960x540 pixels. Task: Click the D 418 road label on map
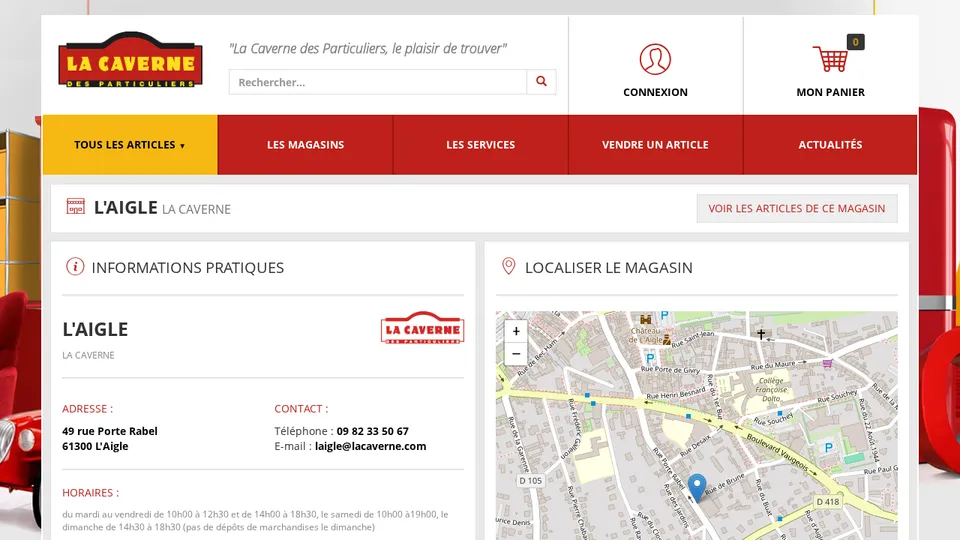coord(828,501)
